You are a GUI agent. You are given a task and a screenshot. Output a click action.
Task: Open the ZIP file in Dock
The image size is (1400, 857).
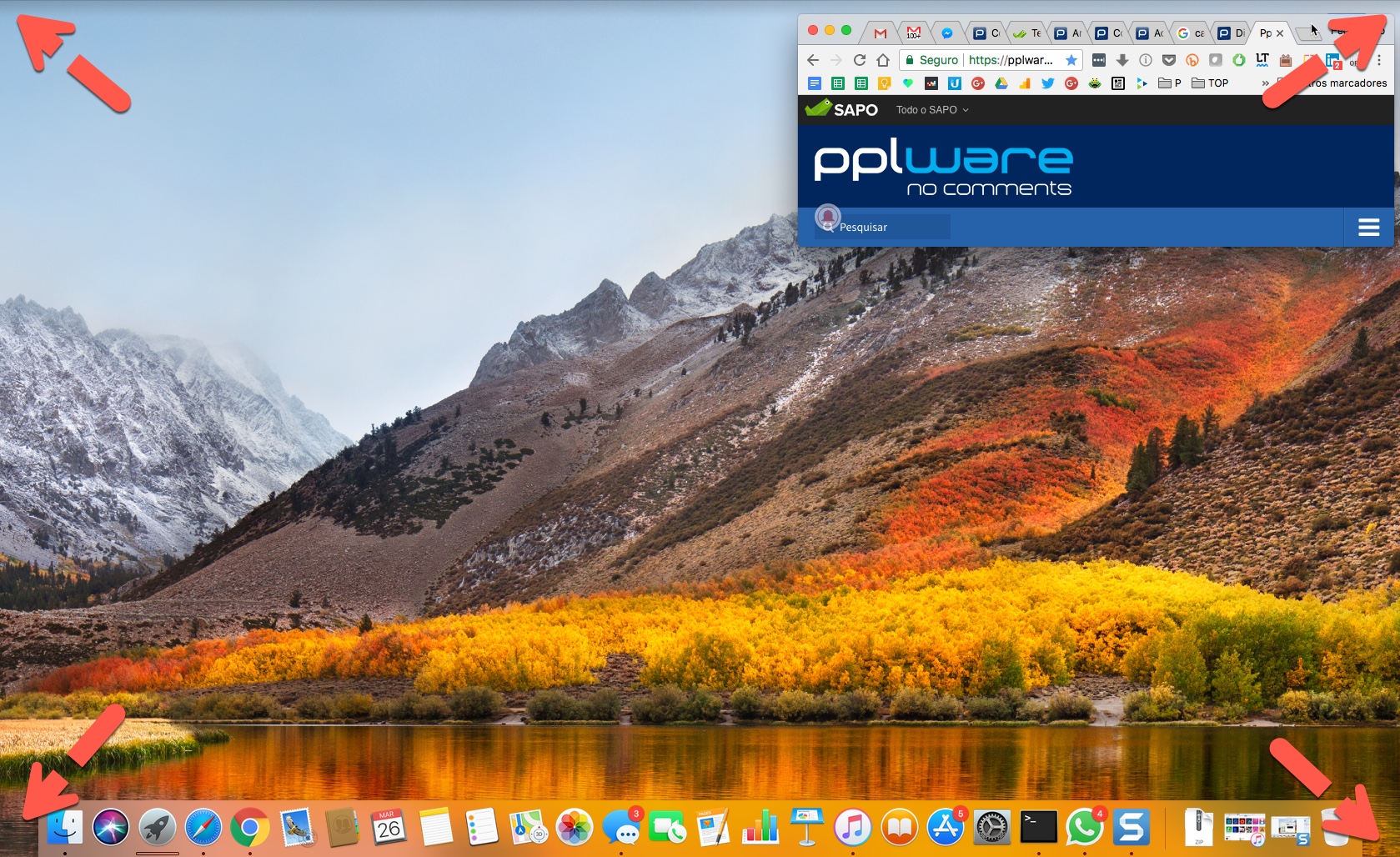(x=1198, y=828)
